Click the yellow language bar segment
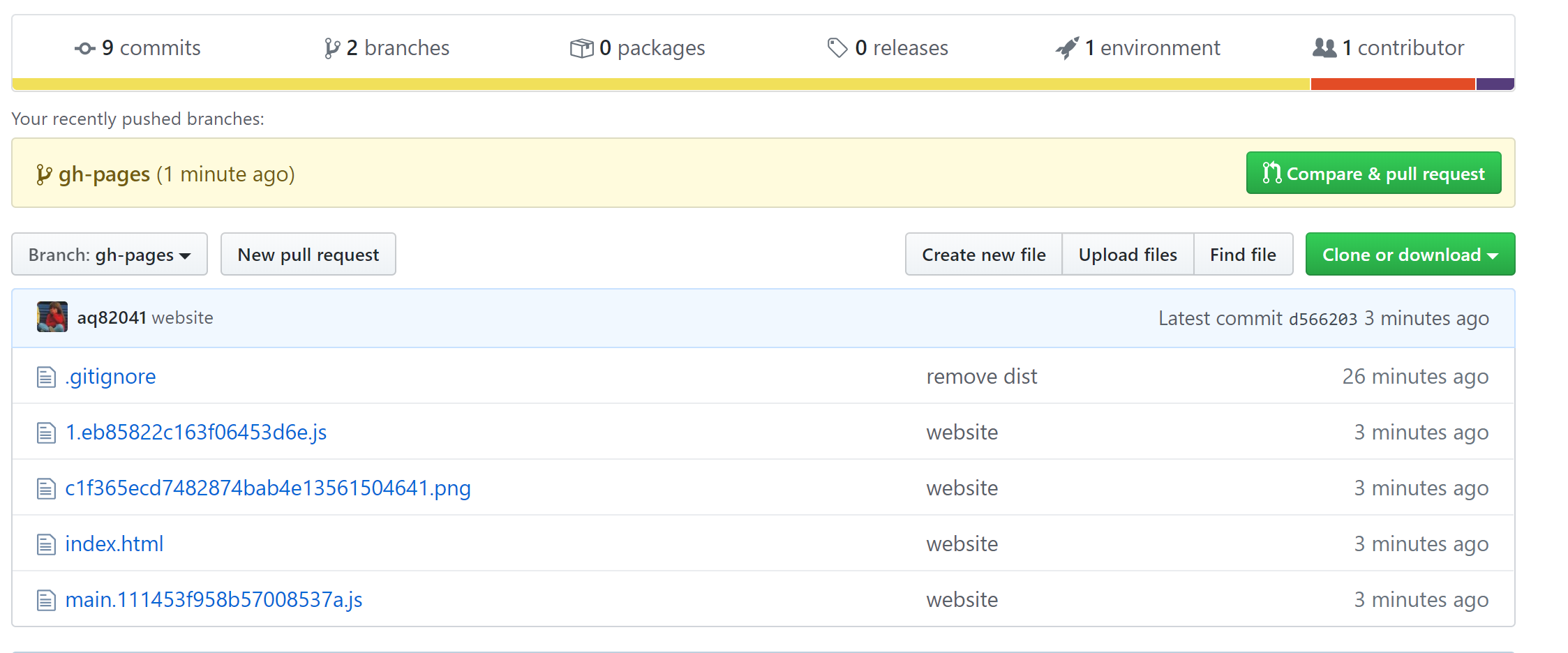Image resolution: width=1568 pixels, height=653 pixels. [x=661, y=84]
